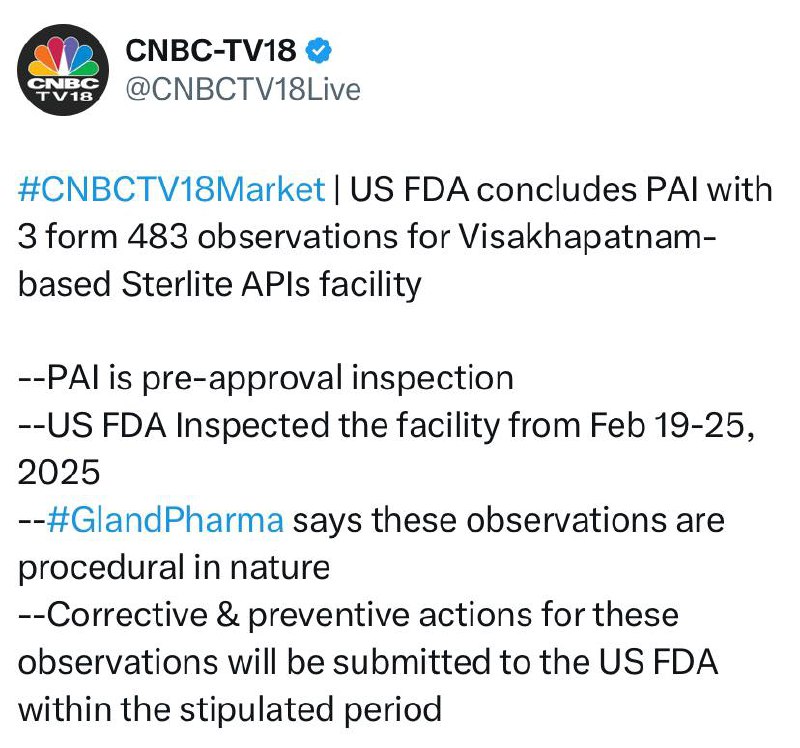Image resolution: width=800 pixels, height=748 pixels.
Task: Open the @CNBCTV18Live handle
Action: tap(243, 89)
